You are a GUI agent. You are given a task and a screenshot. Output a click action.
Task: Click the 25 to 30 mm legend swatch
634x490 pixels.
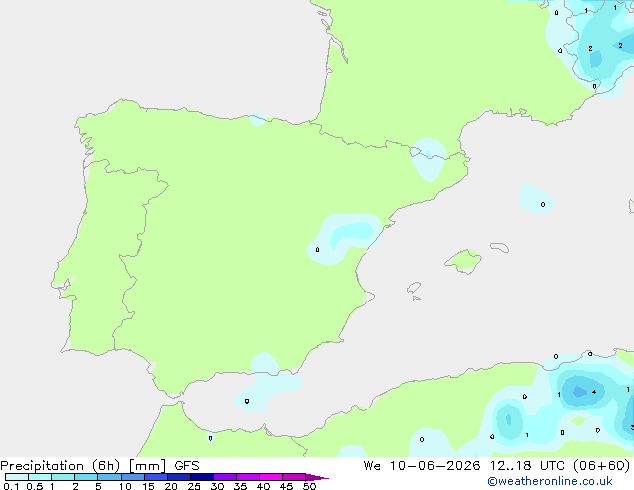[x=202, y=477]
